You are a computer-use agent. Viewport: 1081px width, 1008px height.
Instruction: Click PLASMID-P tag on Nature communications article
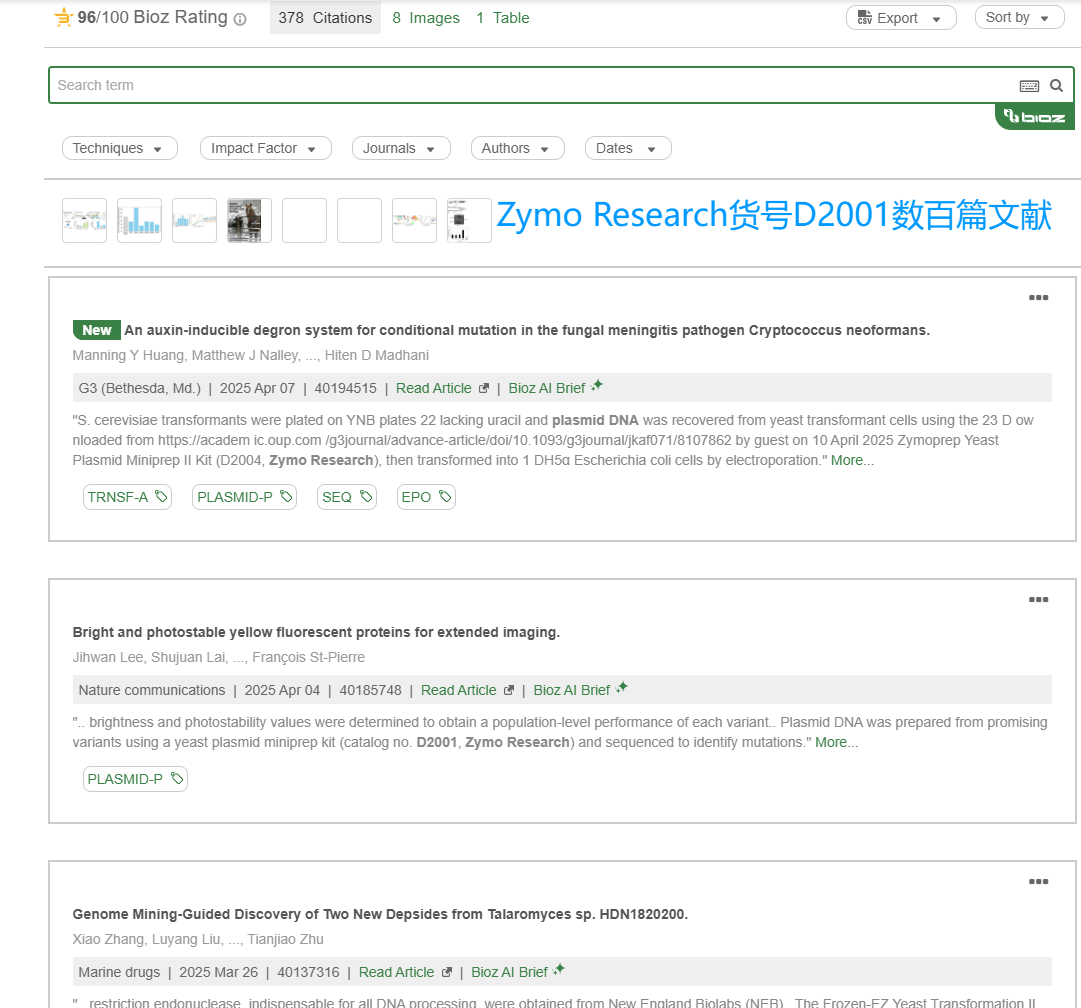click(x=135, y=779)
